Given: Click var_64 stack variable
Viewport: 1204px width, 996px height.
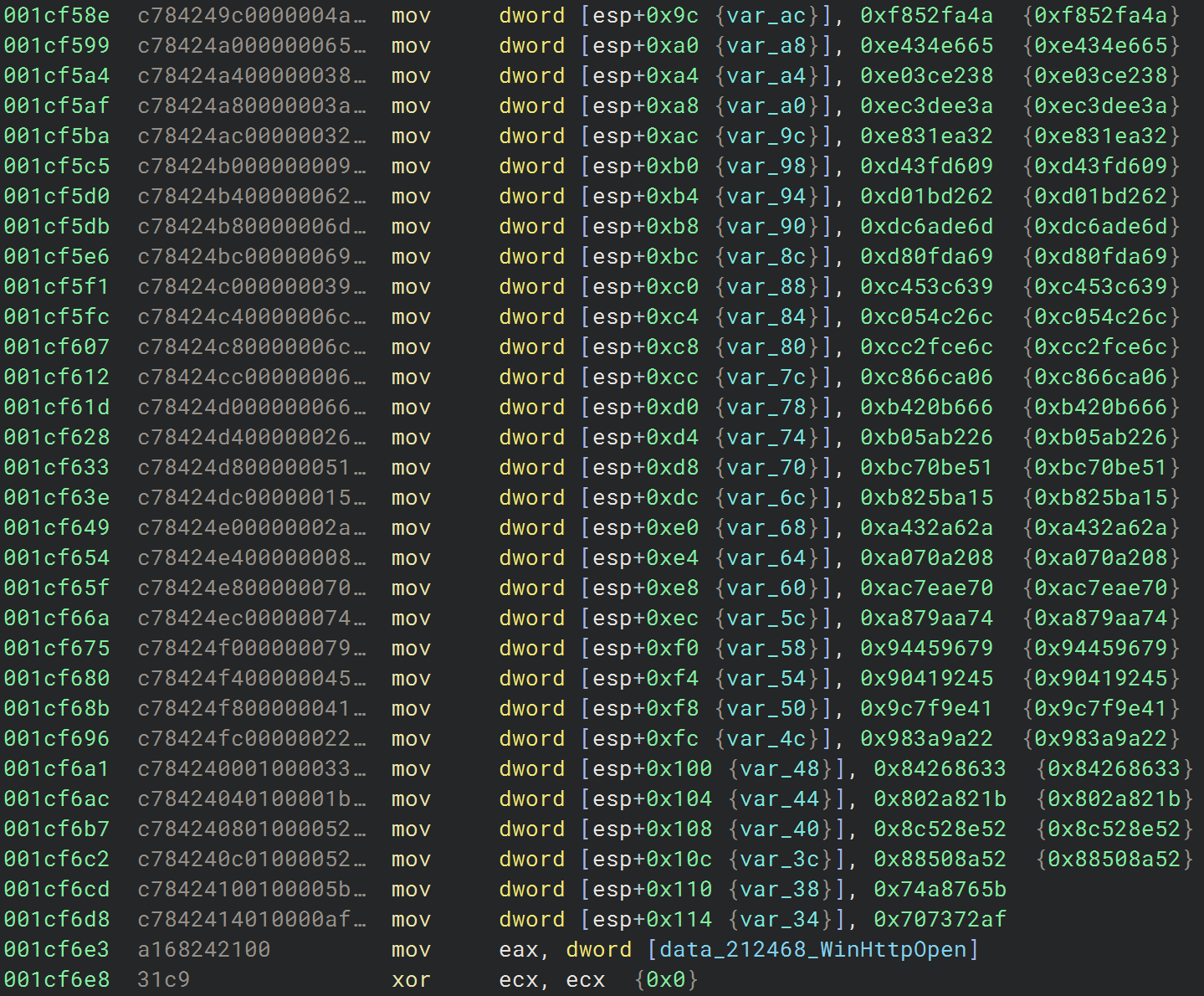Looking at the screenshot, I should [766, 557].
